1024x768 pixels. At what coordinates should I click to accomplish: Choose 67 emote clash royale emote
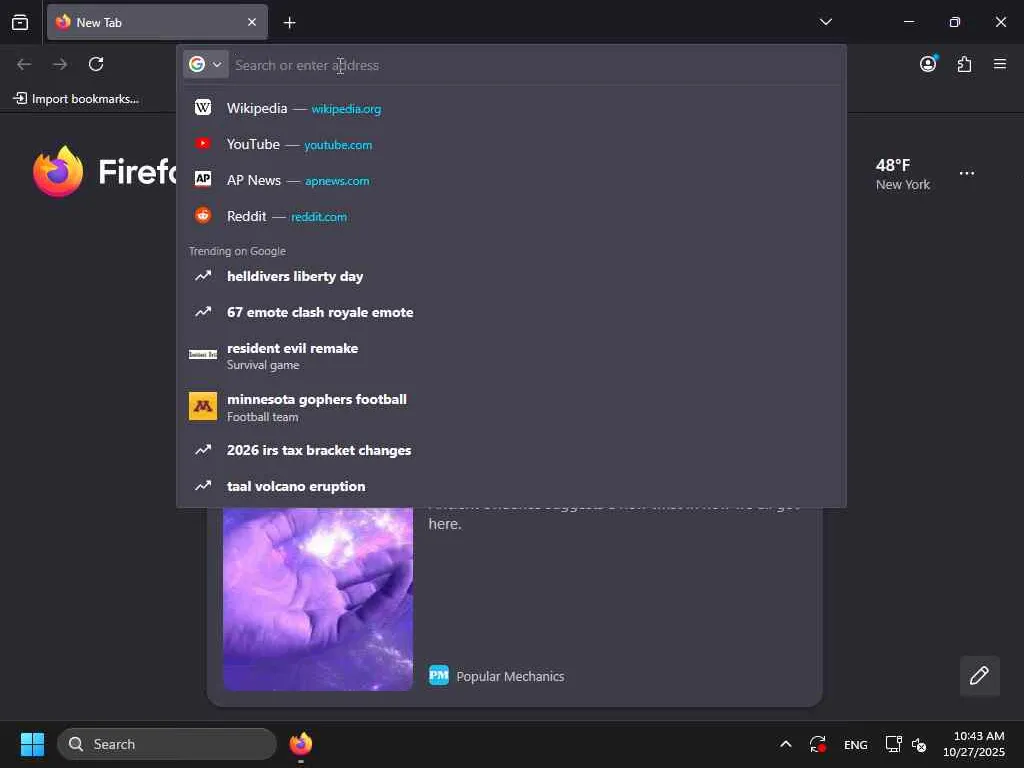(x=511, y=312)
